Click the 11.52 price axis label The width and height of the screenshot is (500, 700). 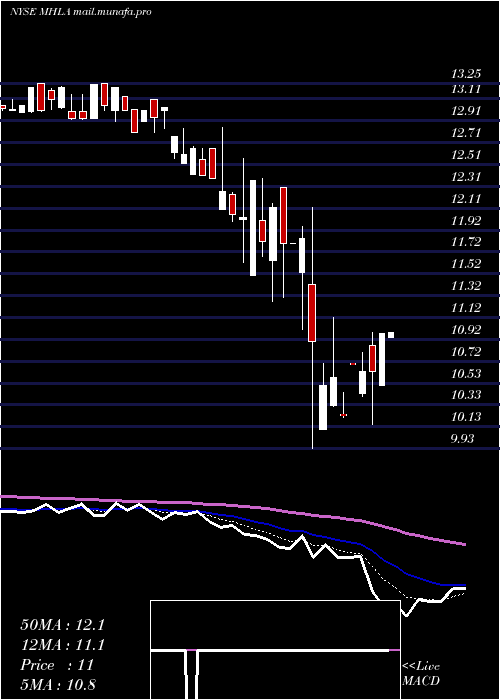pos(466,264)
